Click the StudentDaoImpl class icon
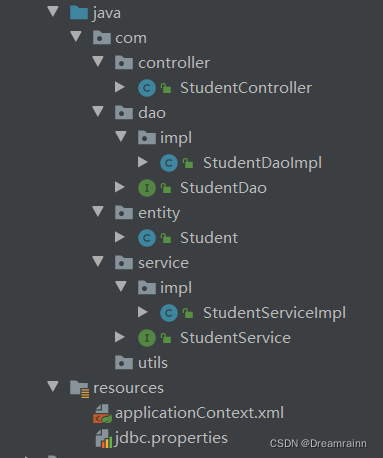The image size is (383, 458). coord(169,163)
